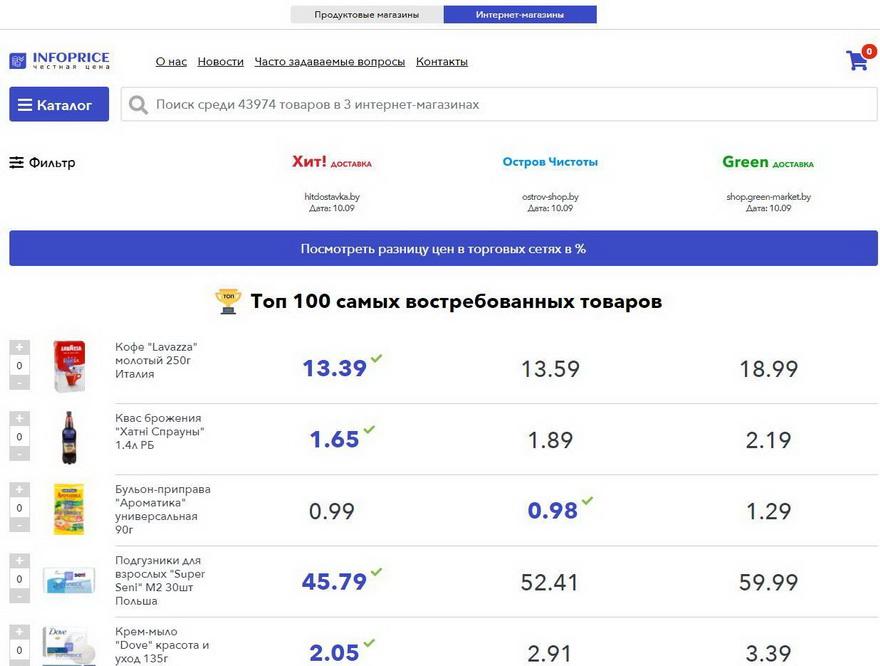The width and height of the screenshot is (880, 666).
Task: Open the shopping cart icon
Action: pyautogui.click(x=860, y=59)
